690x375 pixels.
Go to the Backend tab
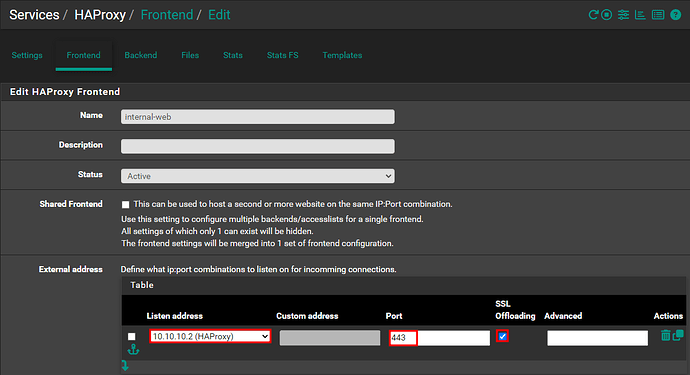pyautogui.click(x=141, y=55)
